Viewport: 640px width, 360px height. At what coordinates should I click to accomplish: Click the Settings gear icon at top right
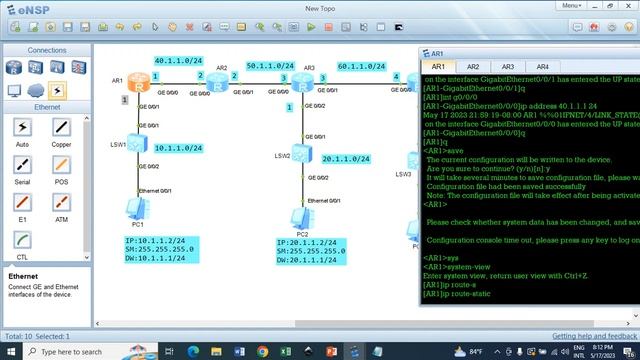point(611,27)
